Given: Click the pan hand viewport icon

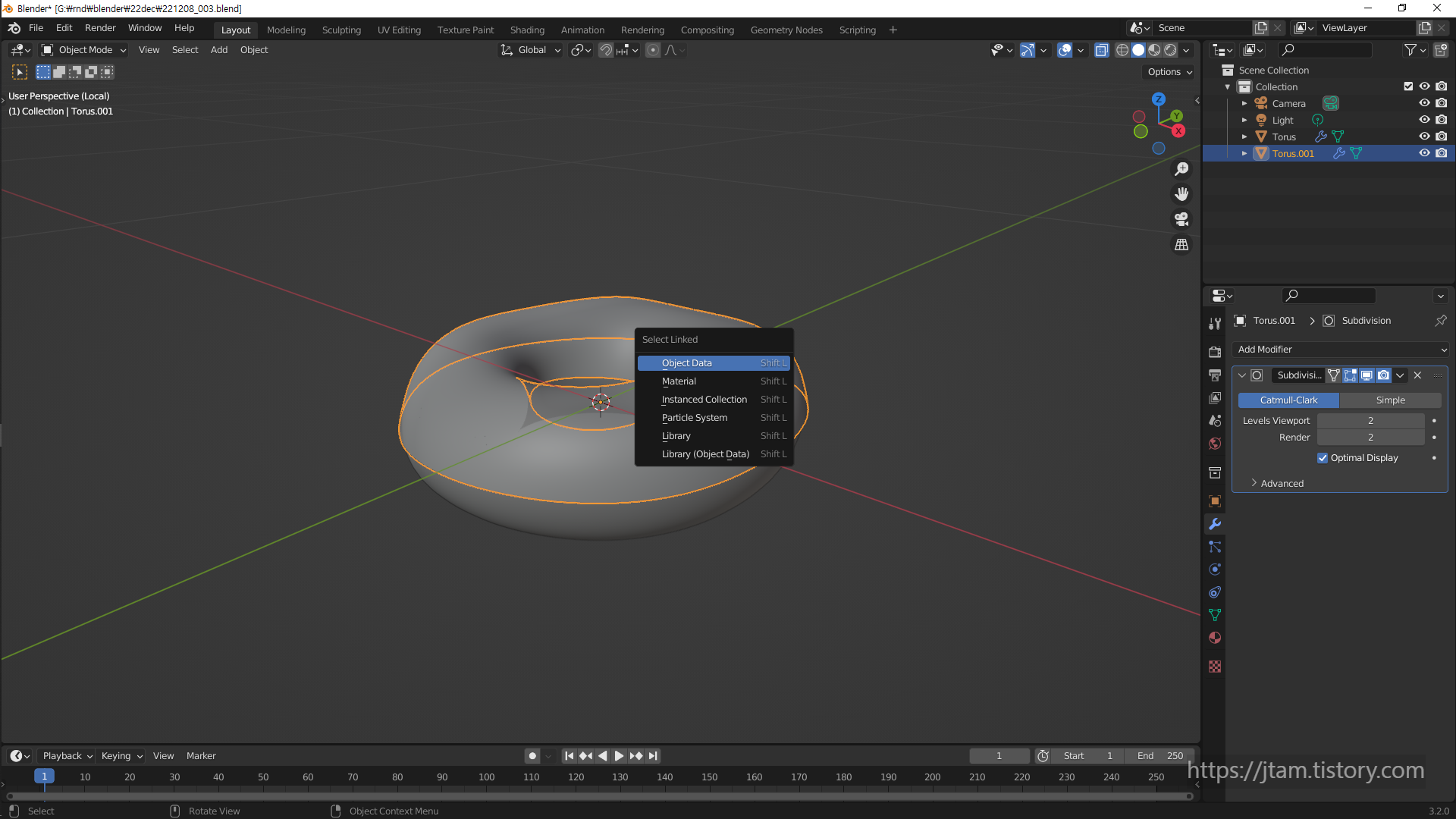Looking at the screenshot, I should pos(1181,194).
